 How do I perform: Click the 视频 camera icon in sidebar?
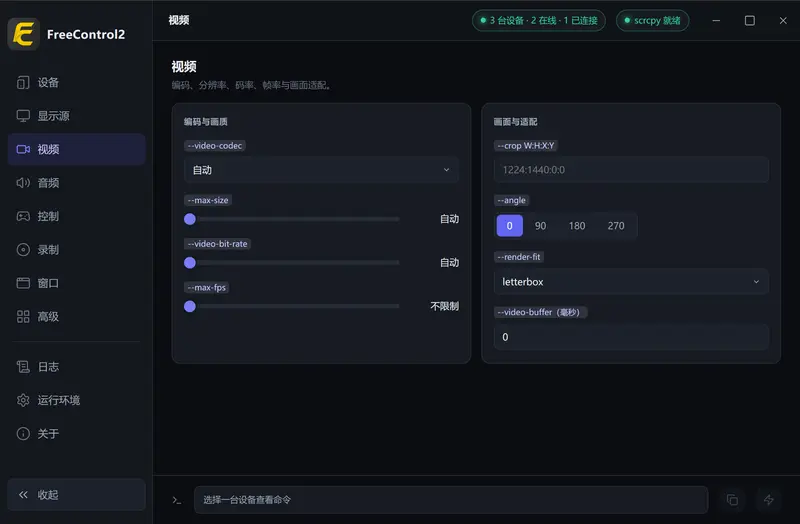point(23,149)
